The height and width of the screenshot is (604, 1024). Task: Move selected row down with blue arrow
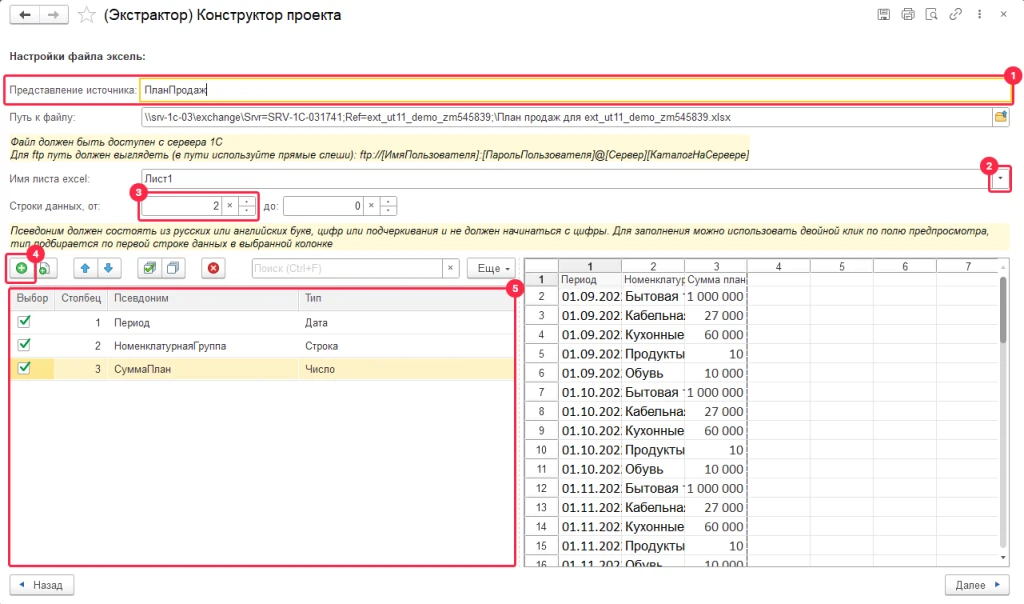tap(109, 268)
